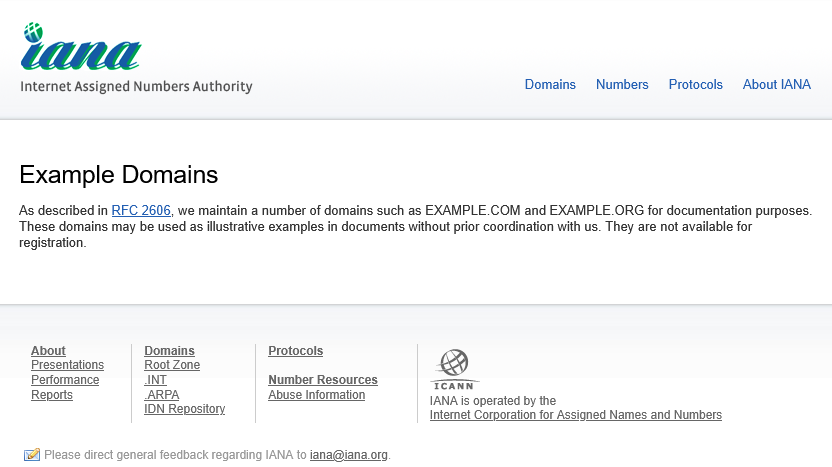
Task: Open the .ARPA domain link
Action: pos(161,395)
